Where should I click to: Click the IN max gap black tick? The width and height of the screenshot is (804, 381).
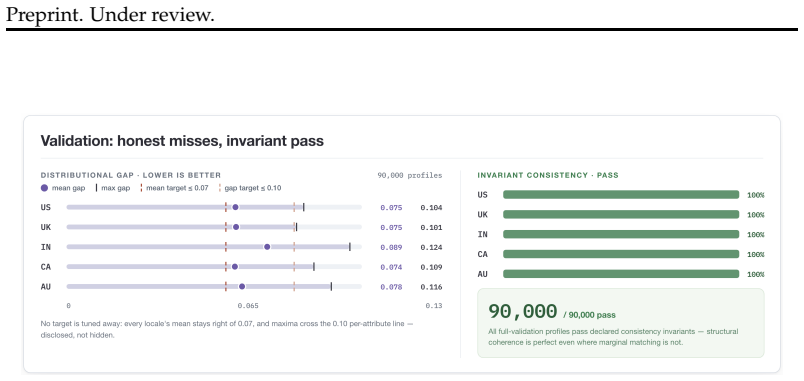(350, 247)
